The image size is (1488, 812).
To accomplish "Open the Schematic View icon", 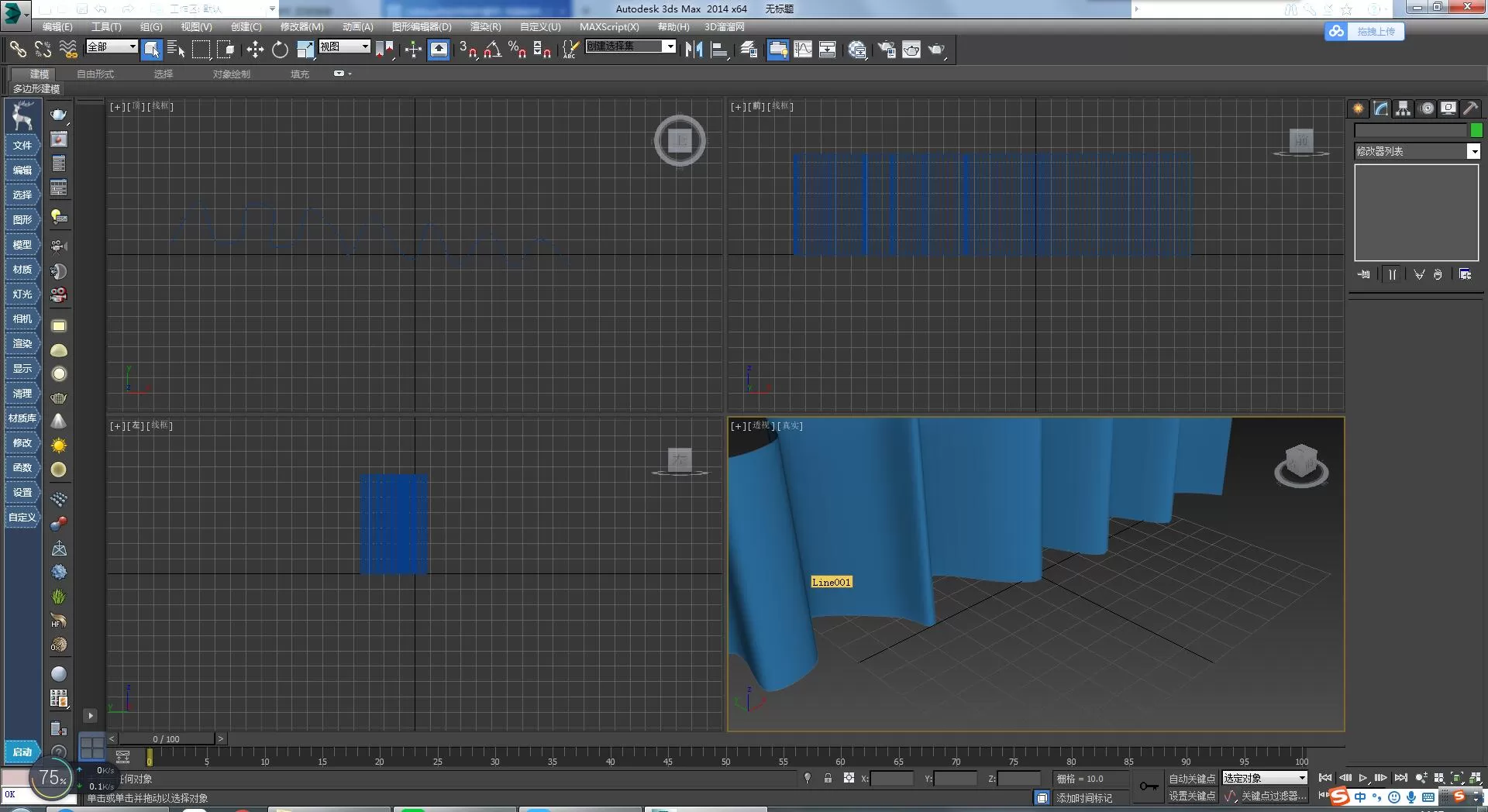I will [x=828, y=50].
